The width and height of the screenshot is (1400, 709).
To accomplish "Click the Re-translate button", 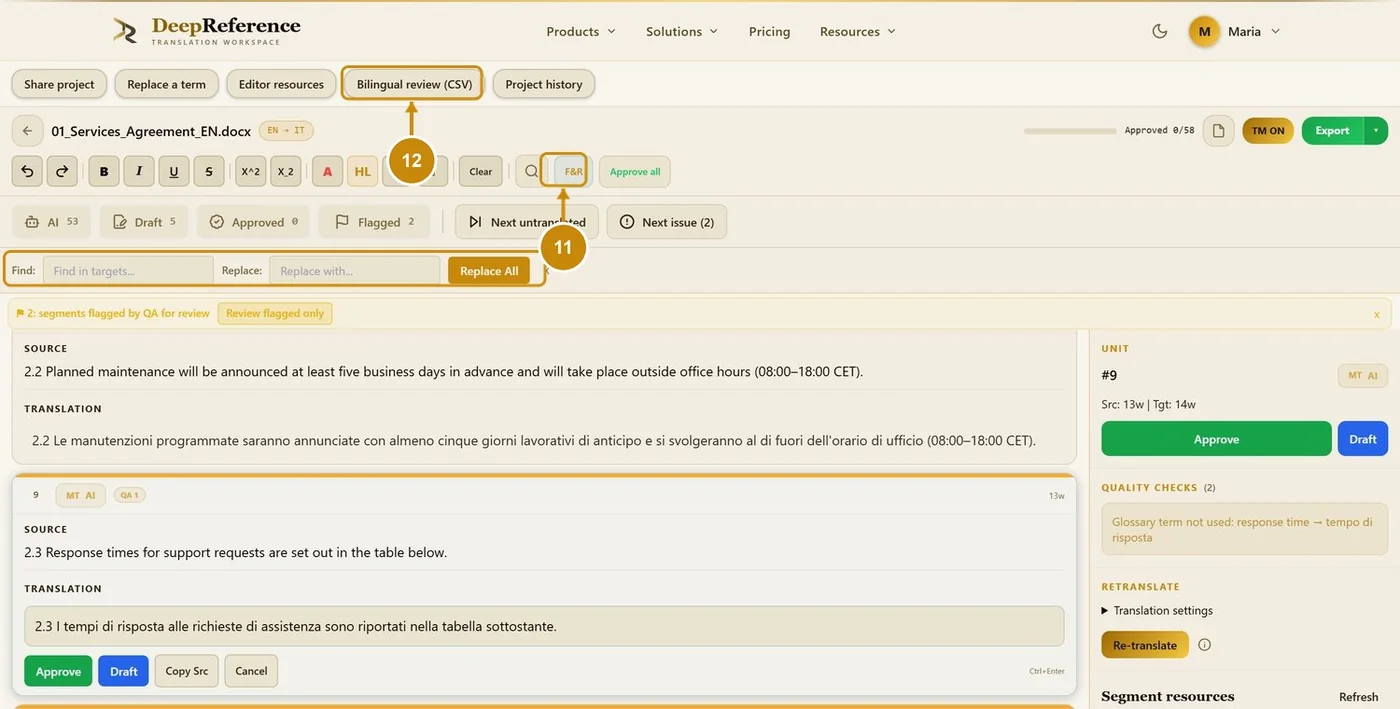I will point(1145,645).
